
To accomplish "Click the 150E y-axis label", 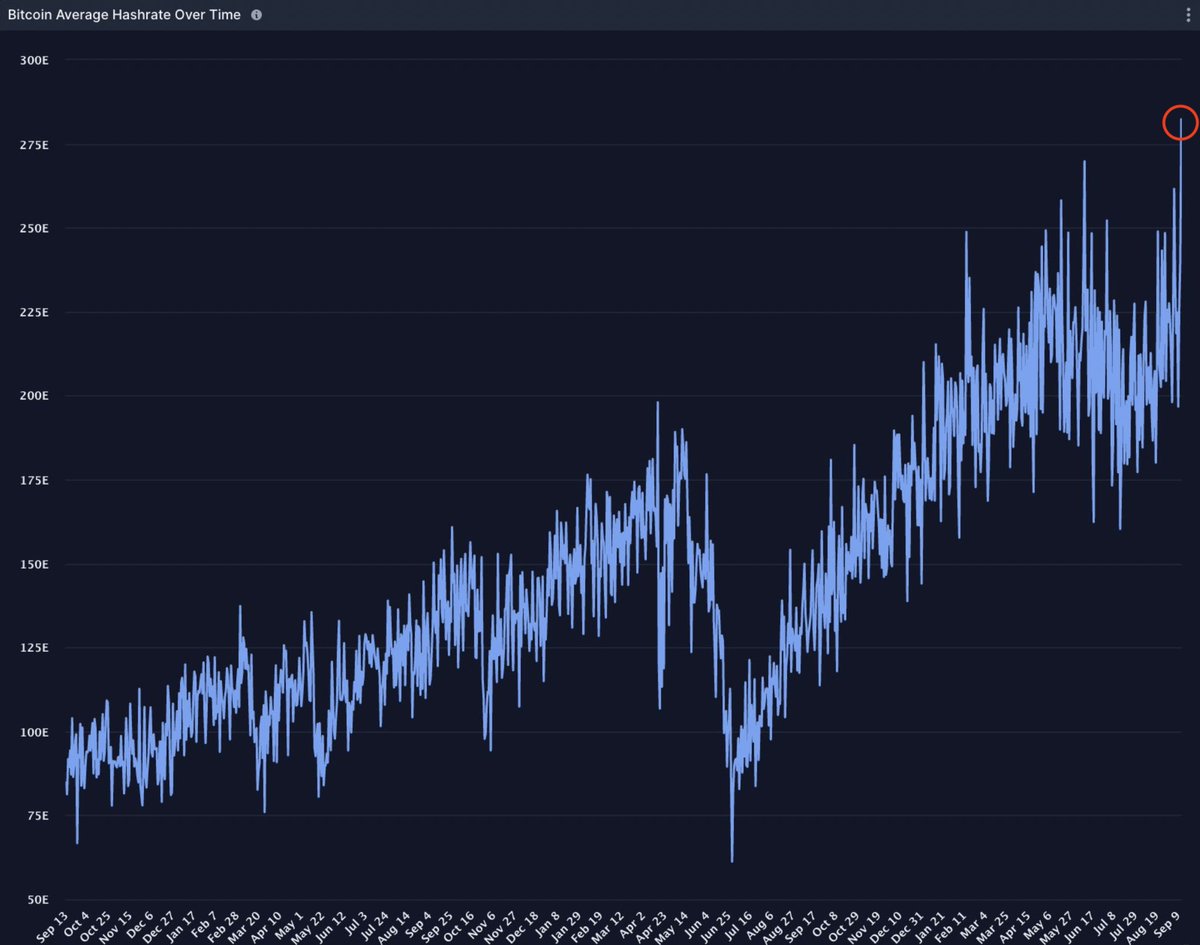I will tap(35, 564).
